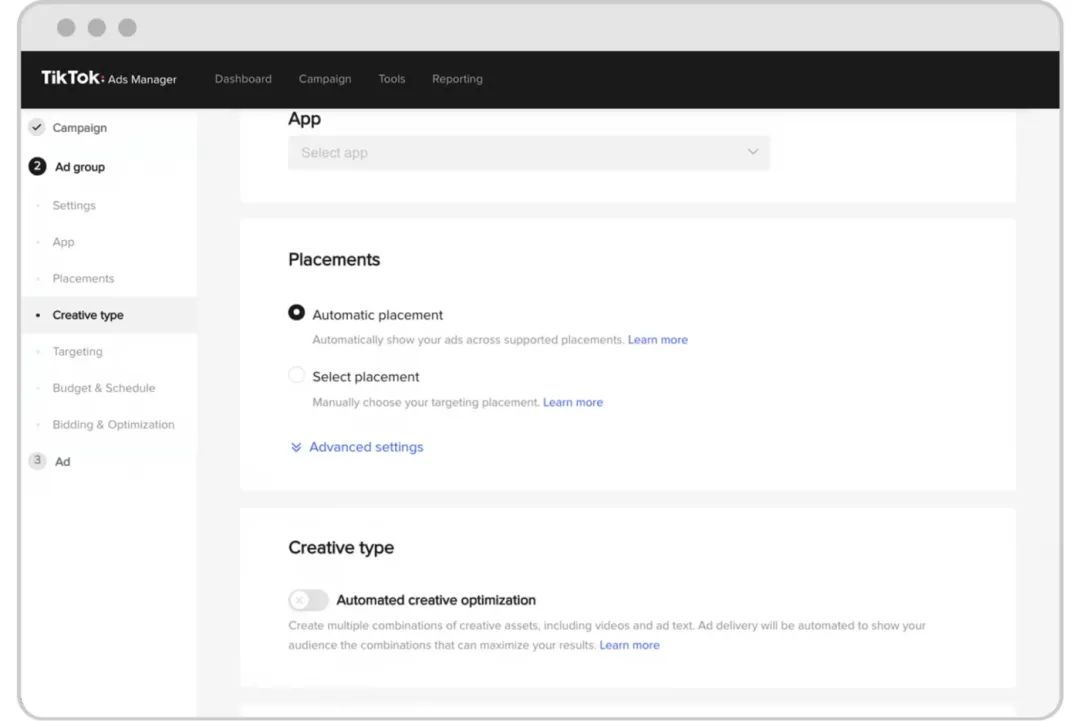Select the Automatic placement radio button

[x=296, y=313]
